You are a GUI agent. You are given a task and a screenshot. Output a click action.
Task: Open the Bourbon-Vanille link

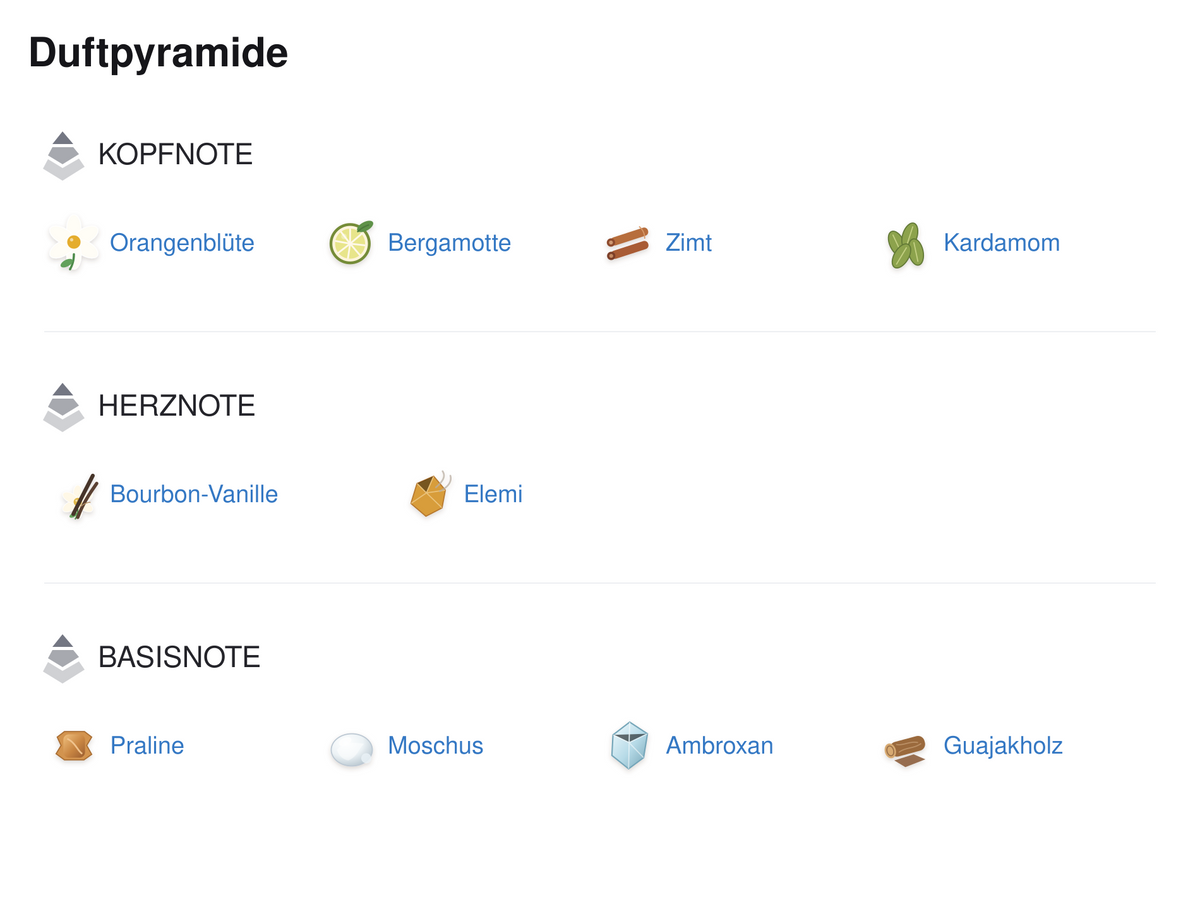click(194, 494)
